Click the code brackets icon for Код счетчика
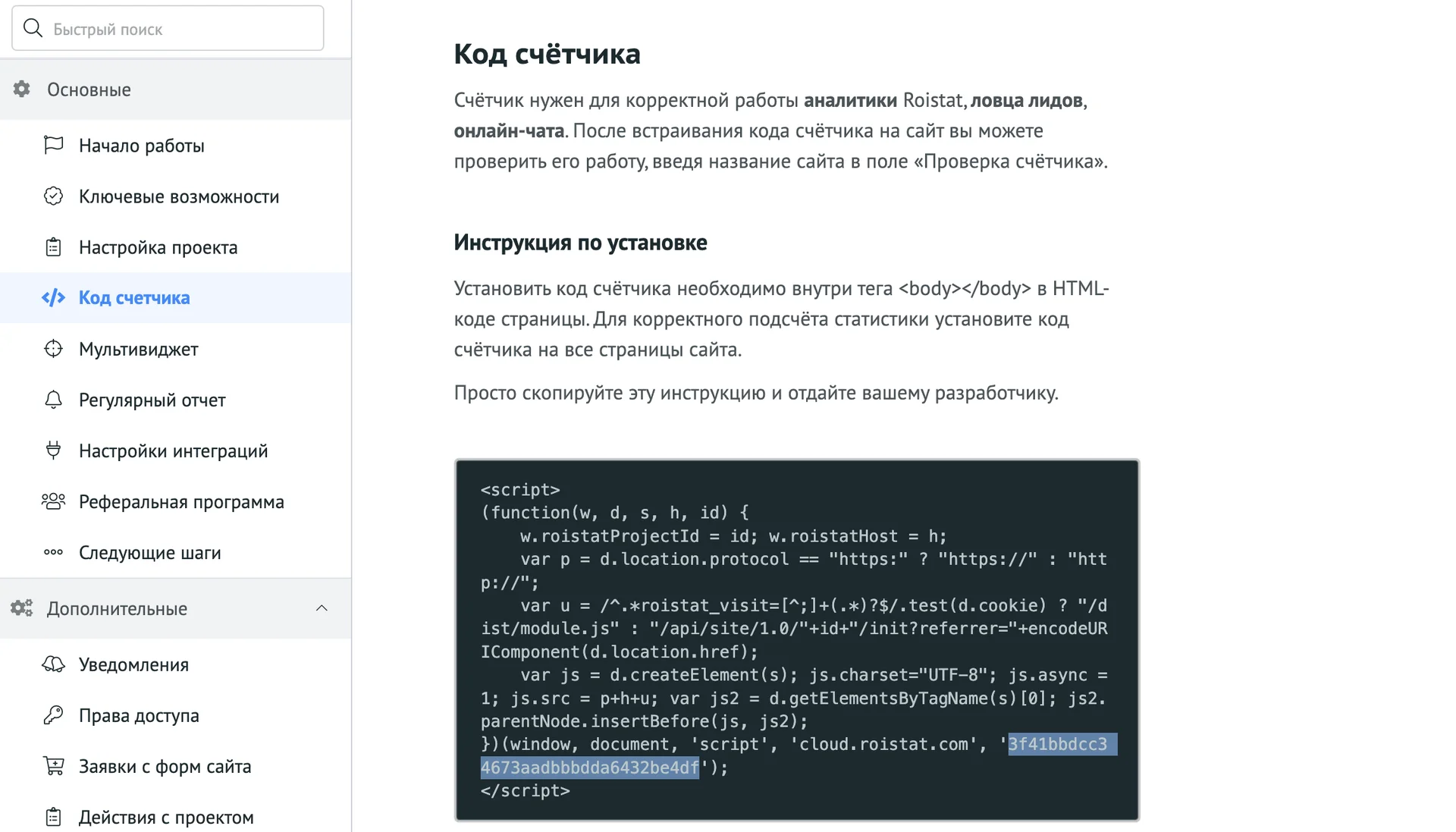This screenshot has width=1456, height=832. point(53,297)
